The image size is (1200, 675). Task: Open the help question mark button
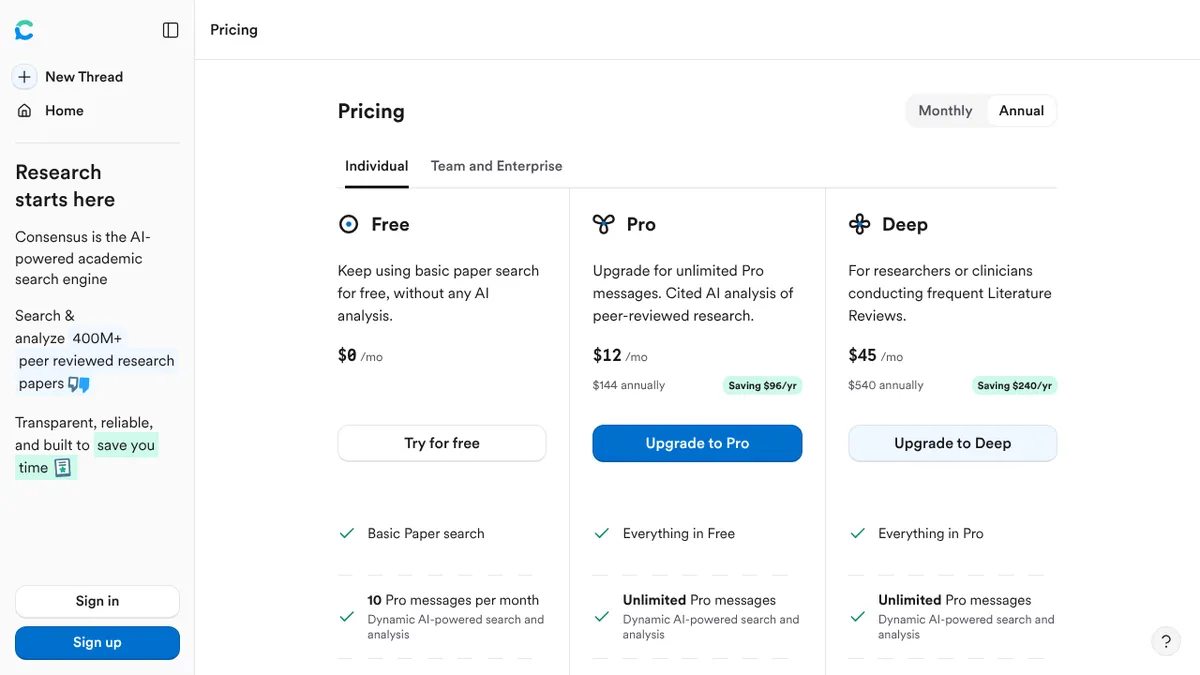pyautogui.click(x=1166, y=642)
